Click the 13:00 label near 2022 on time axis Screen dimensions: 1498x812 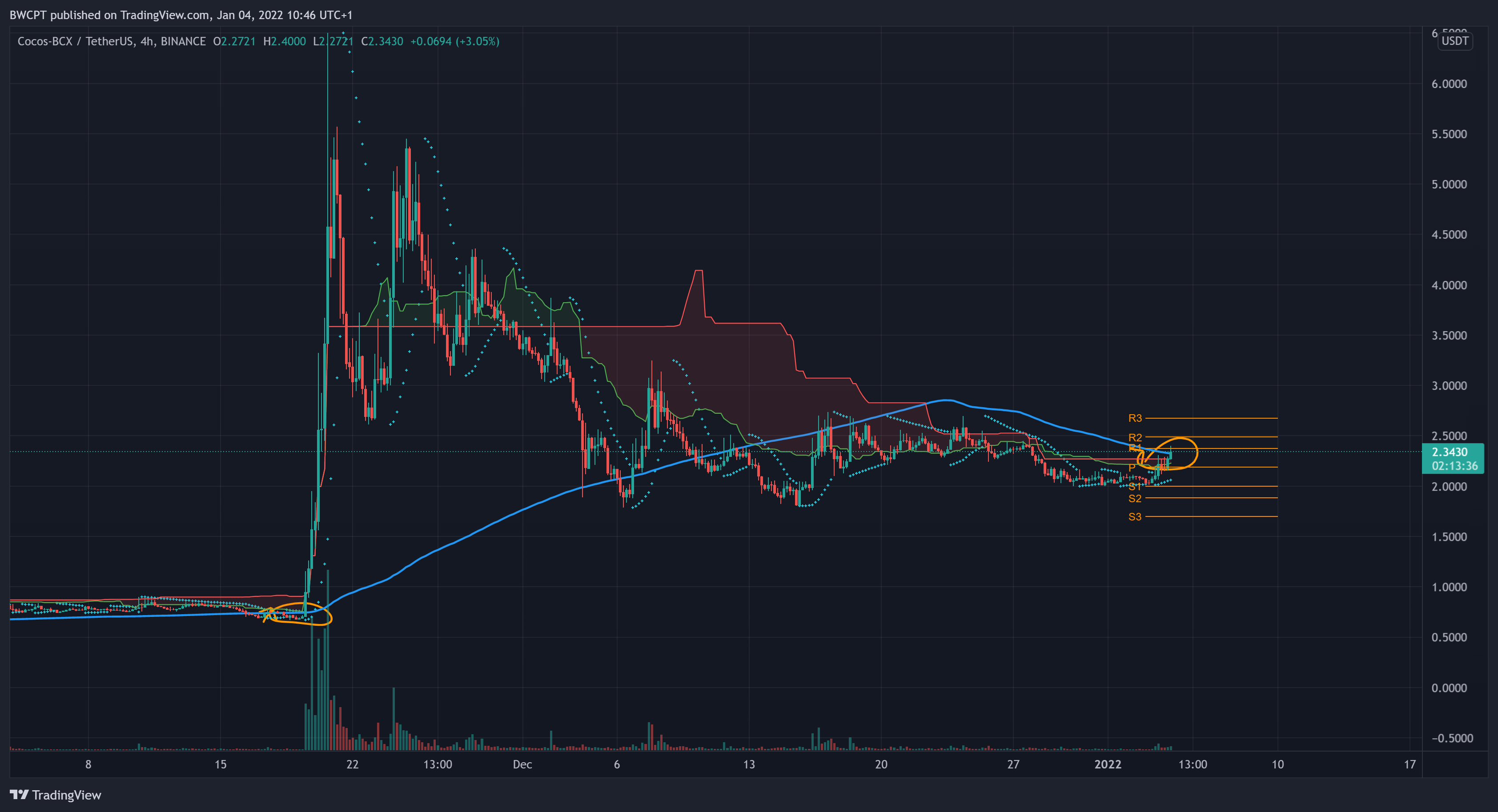pos(1193,764)
